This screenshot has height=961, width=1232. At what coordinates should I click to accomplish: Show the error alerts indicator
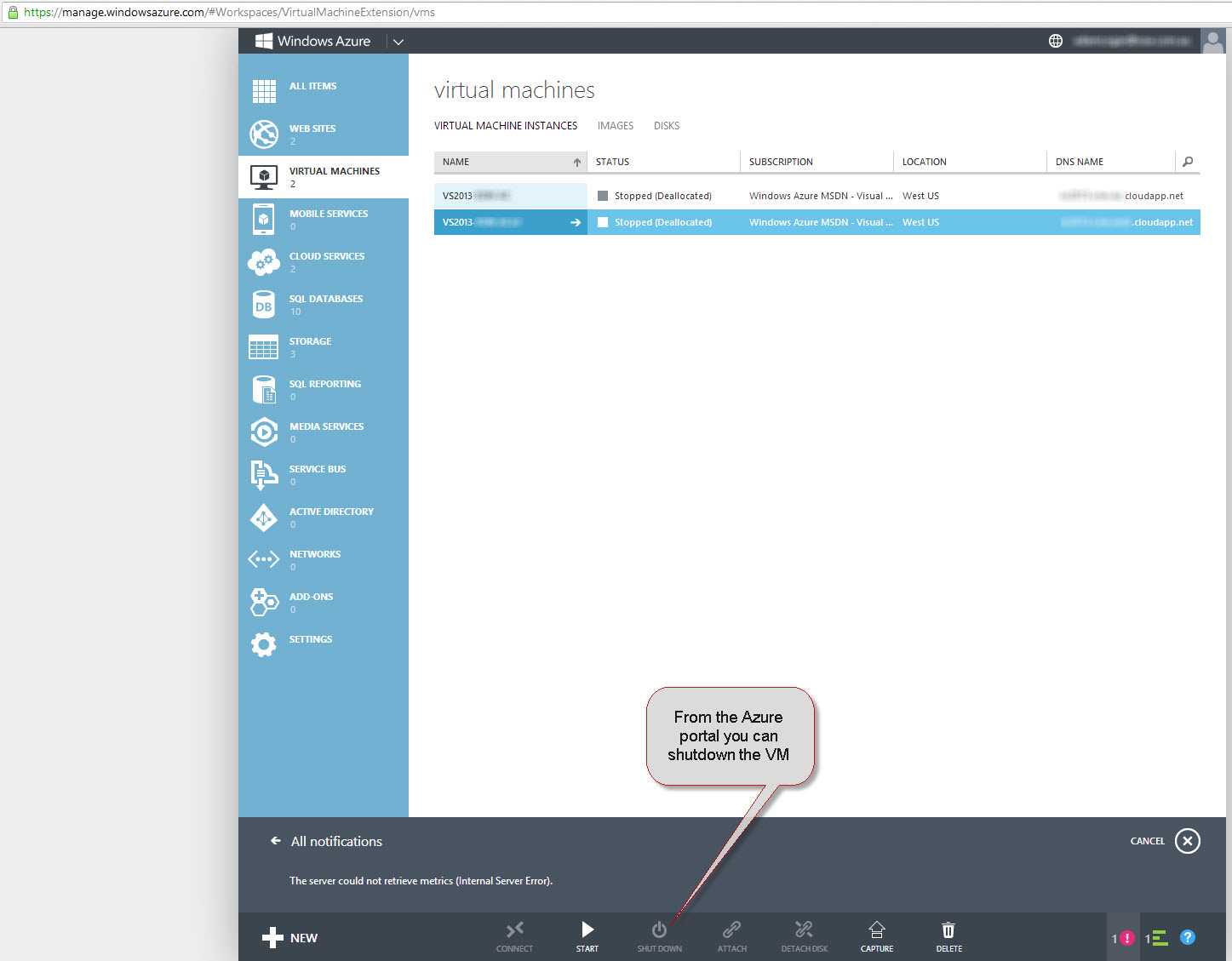click(x=1123, y=938)
